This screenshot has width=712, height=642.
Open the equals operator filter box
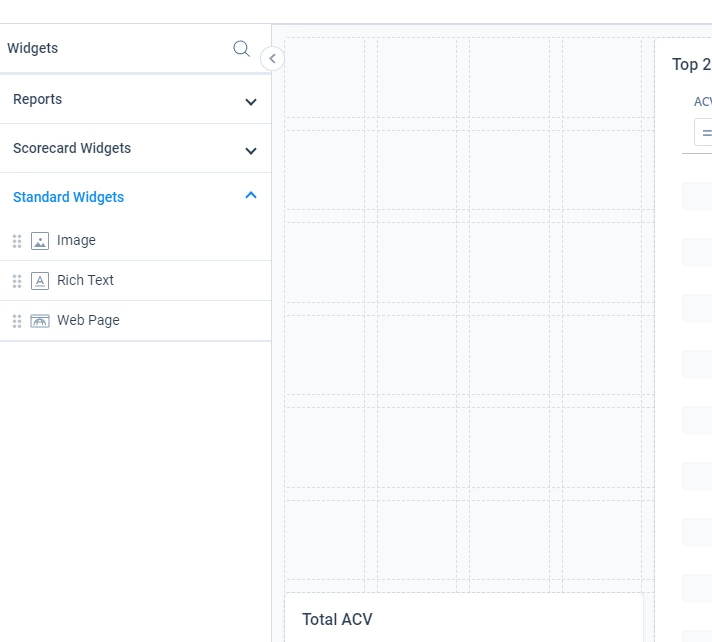pos(703,132)
